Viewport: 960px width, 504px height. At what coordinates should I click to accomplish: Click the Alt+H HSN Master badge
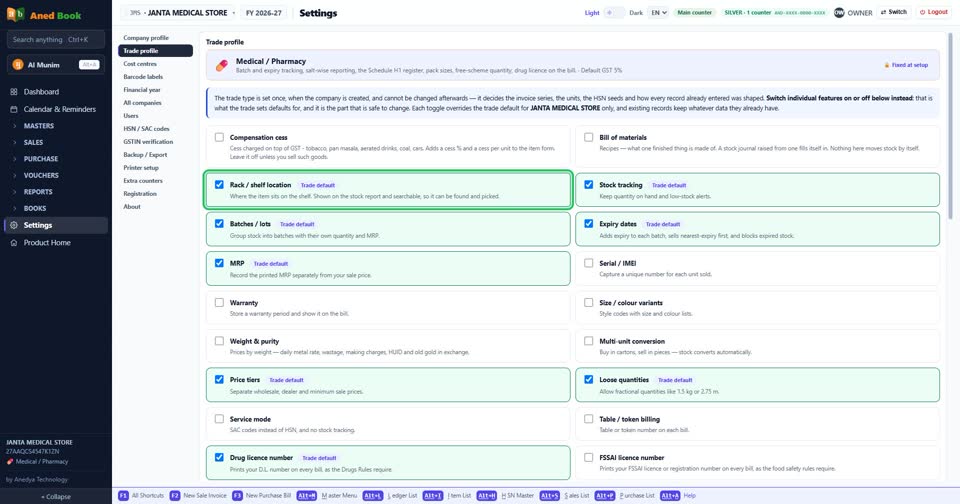click(487, 495)
